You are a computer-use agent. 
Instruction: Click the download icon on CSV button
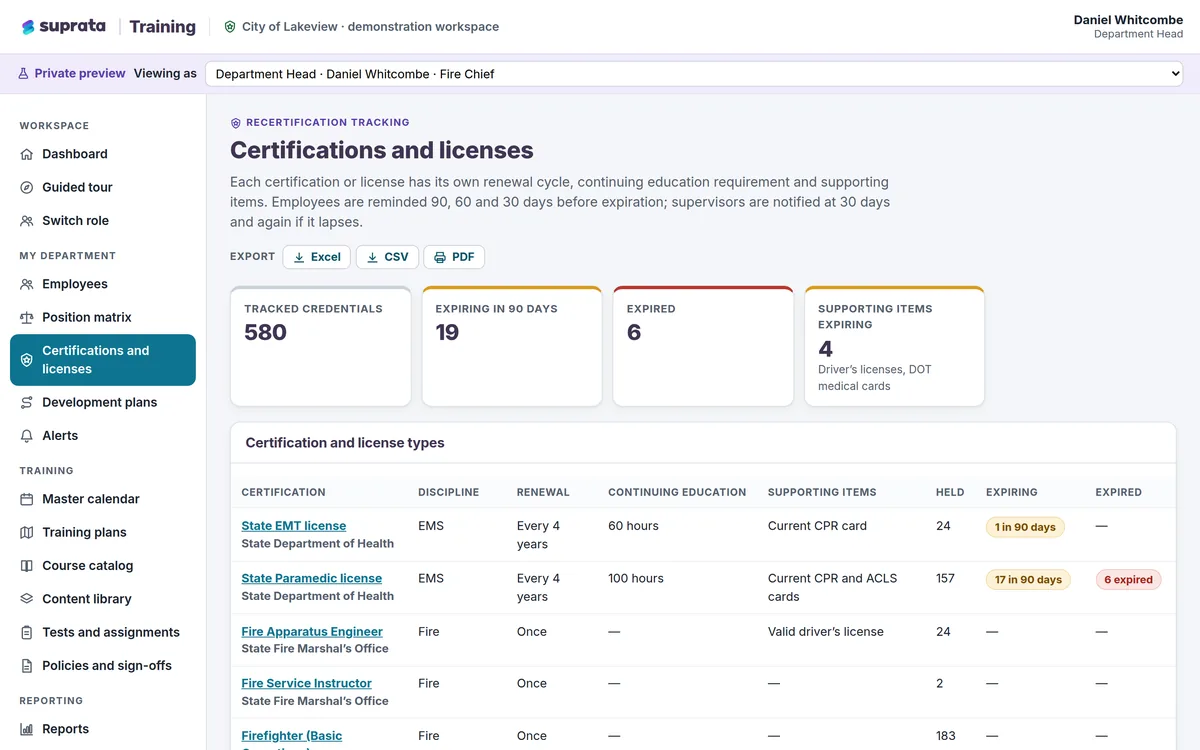(372, 257)
